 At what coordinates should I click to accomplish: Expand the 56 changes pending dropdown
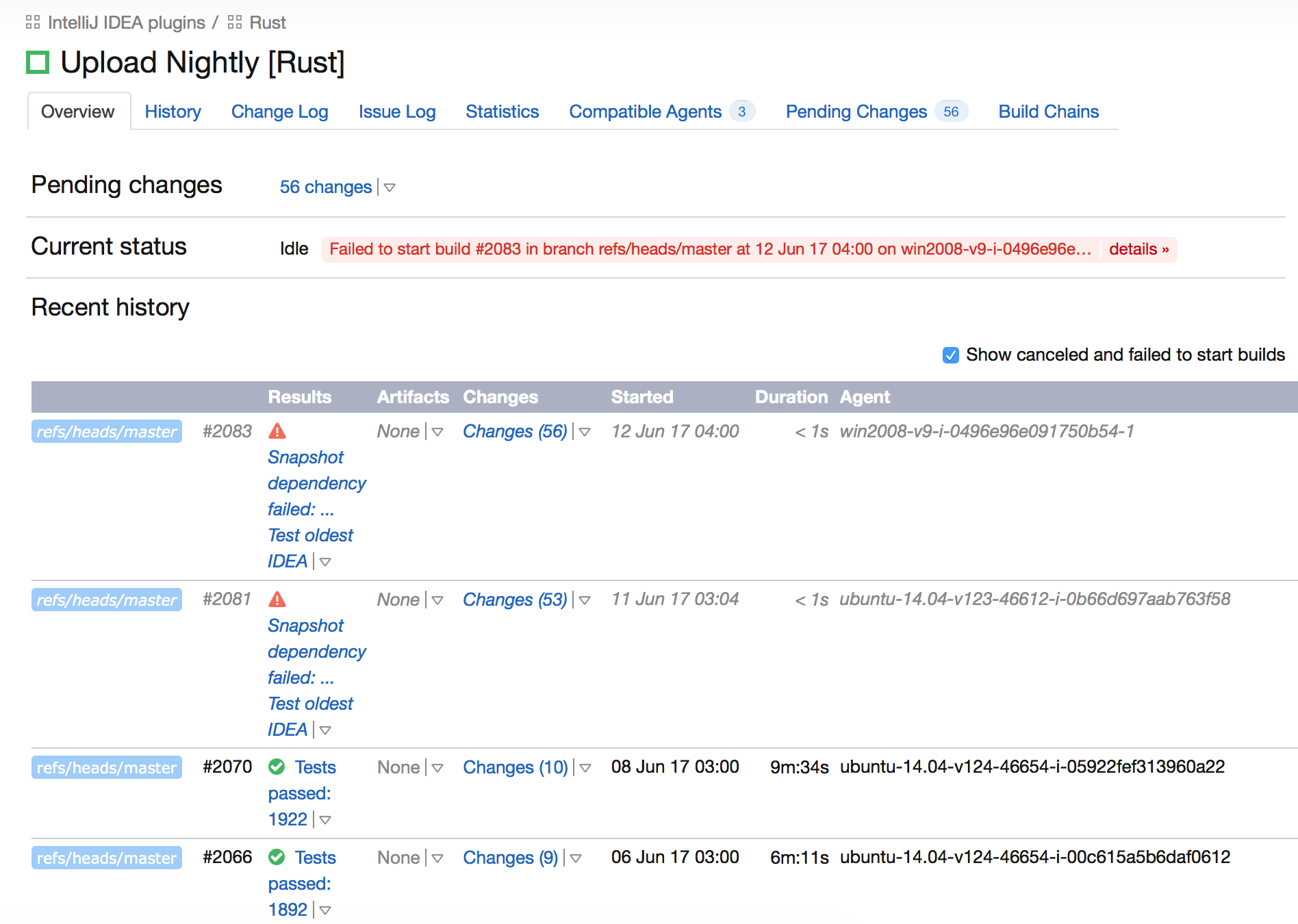[390, 188]
